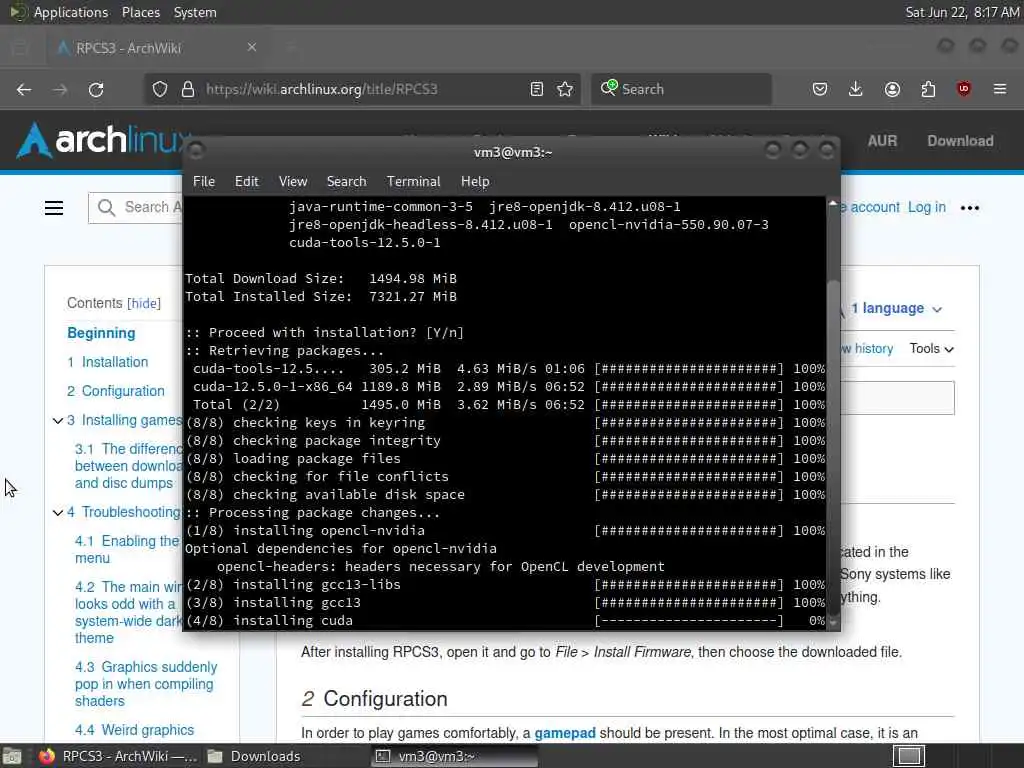Bookmark this page with star icon
Viewport: 1024px width, 768px height.
pyautogui.click(x=565, y=89)
